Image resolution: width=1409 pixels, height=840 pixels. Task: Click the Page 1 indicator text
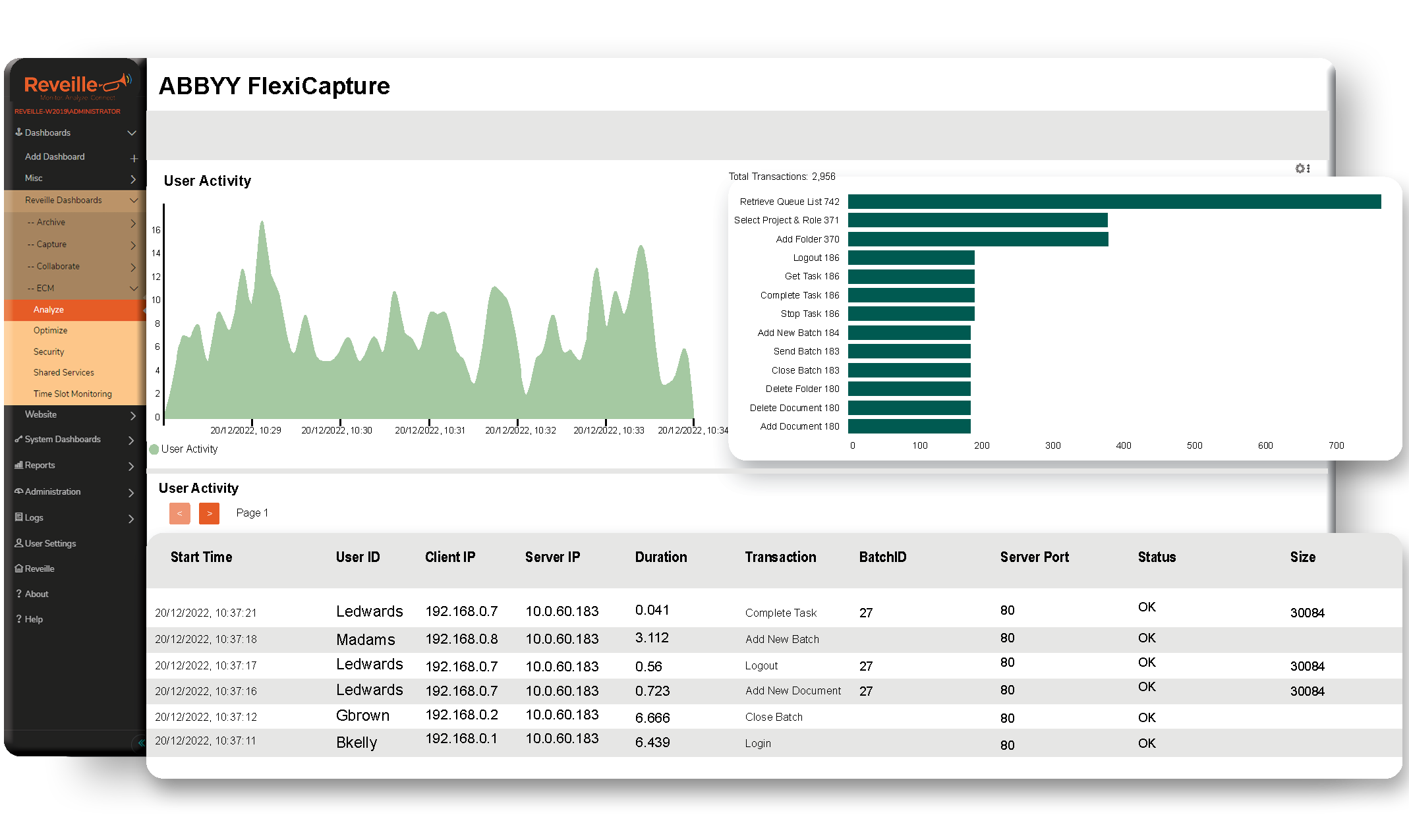(252, 513)
